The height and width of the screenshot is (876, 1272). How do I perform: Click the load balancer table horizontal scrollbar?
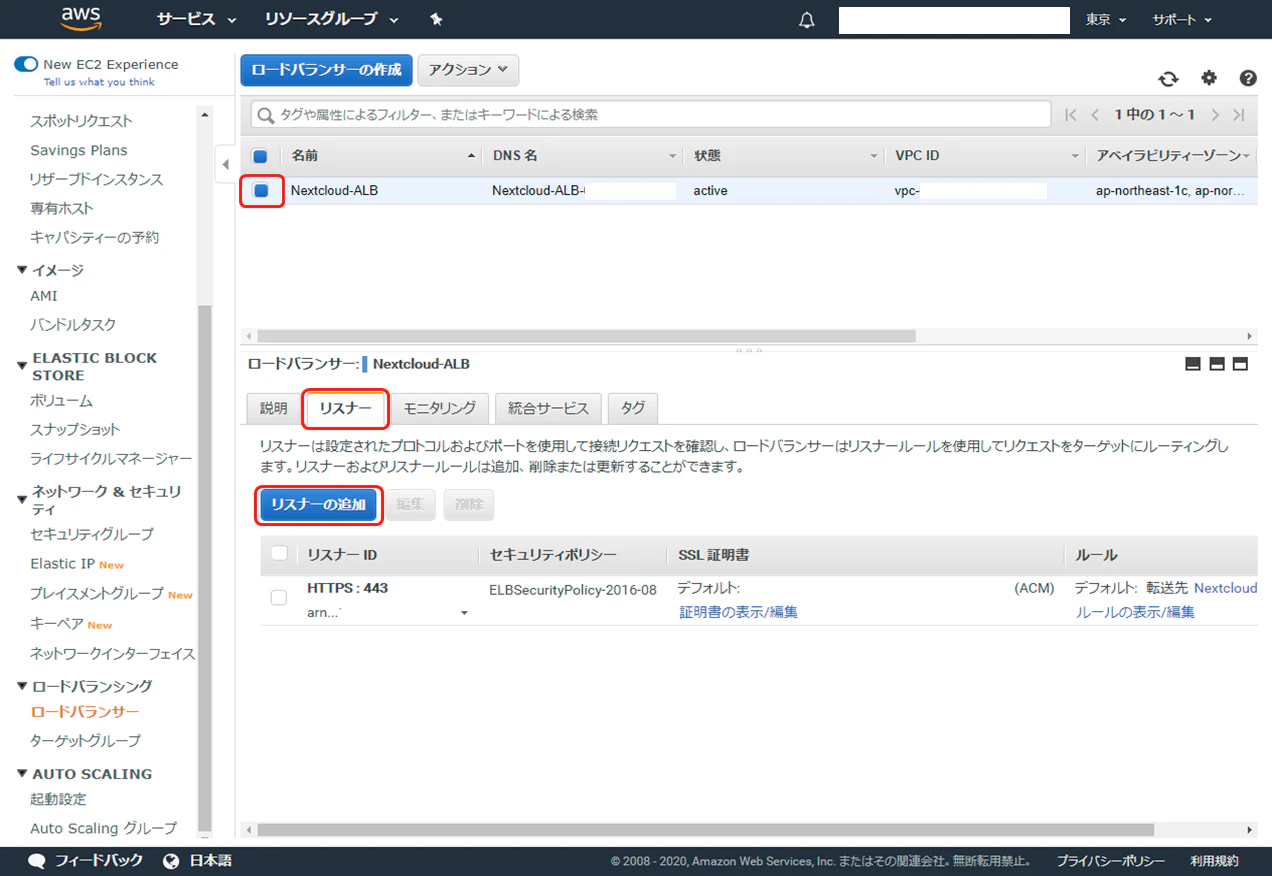[586, 336]
